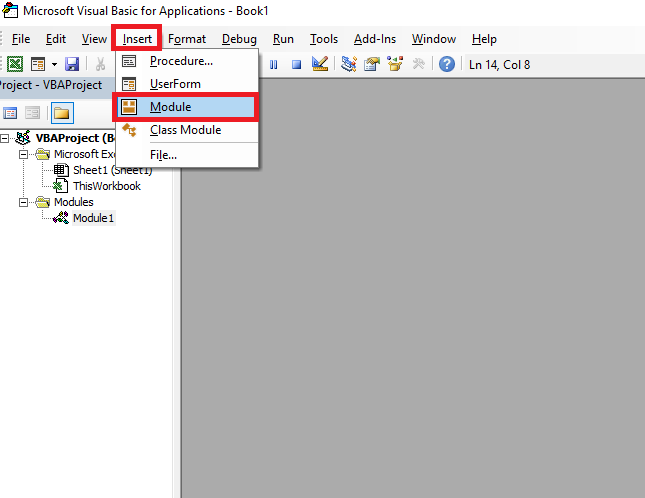Click the Project - VBAProject pane title

[x=51, y=85]
